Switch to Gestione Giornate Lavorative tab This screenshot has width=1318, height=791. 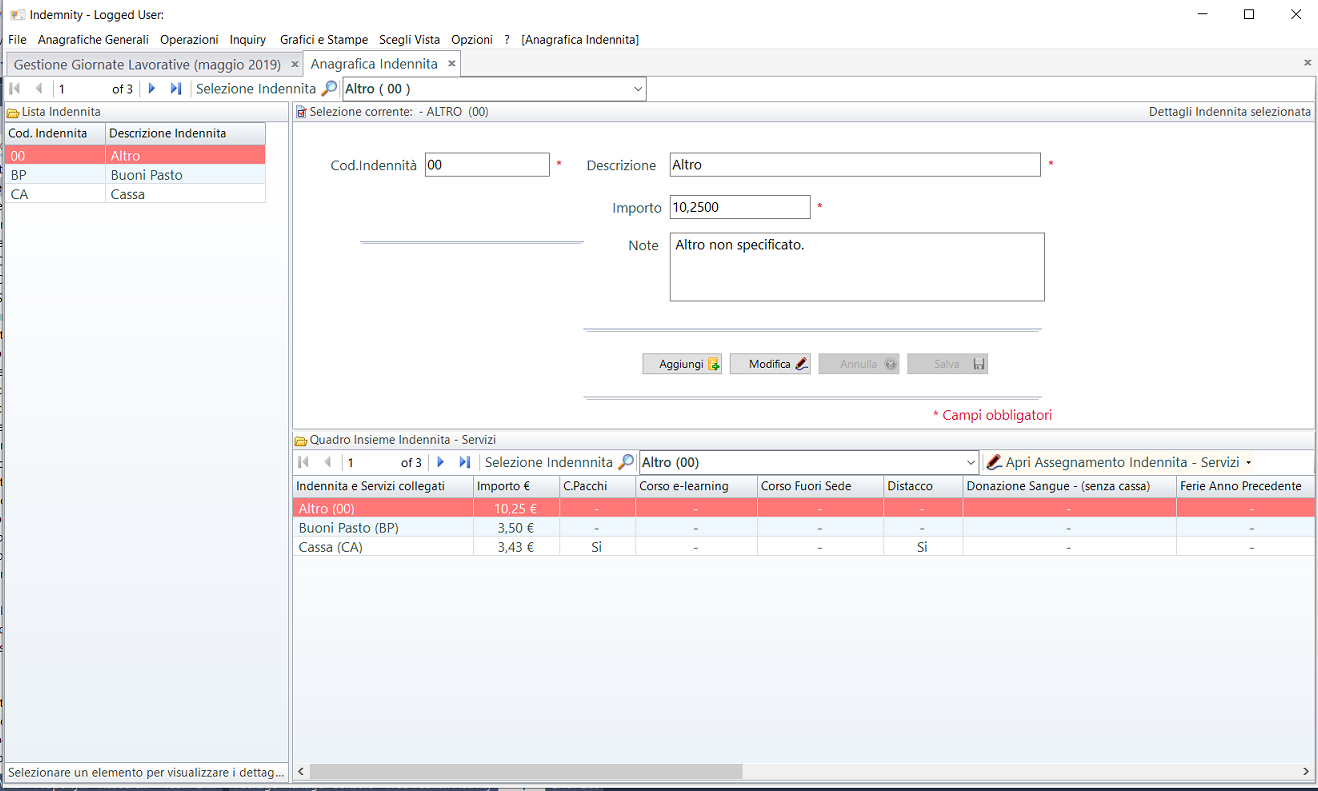pos(147,64)
